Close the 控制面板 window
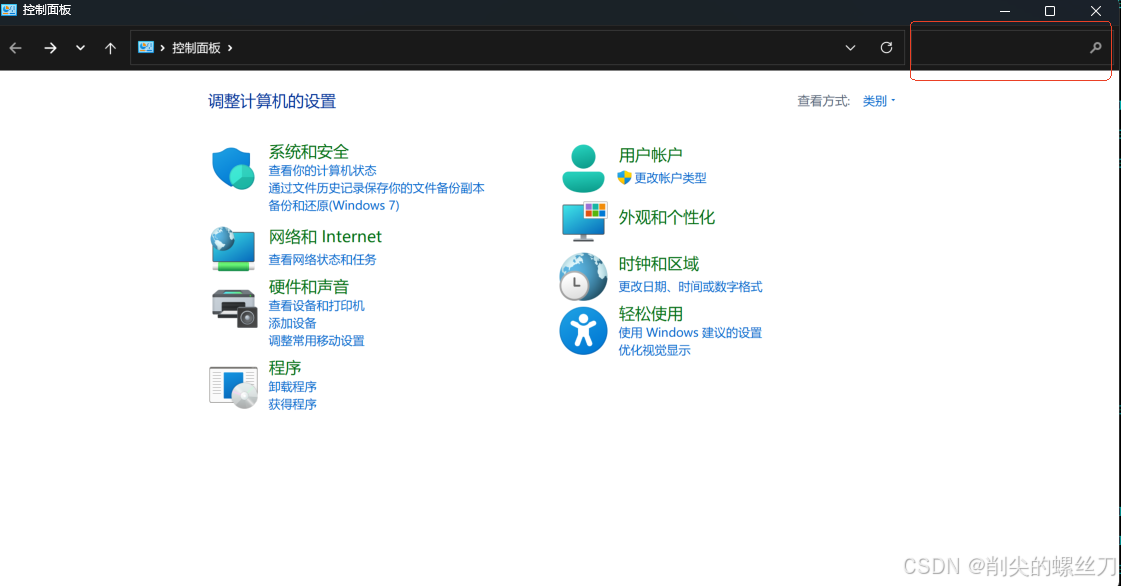Image resolution: width=1121 pixels, height=586 pixels. 1095,11
